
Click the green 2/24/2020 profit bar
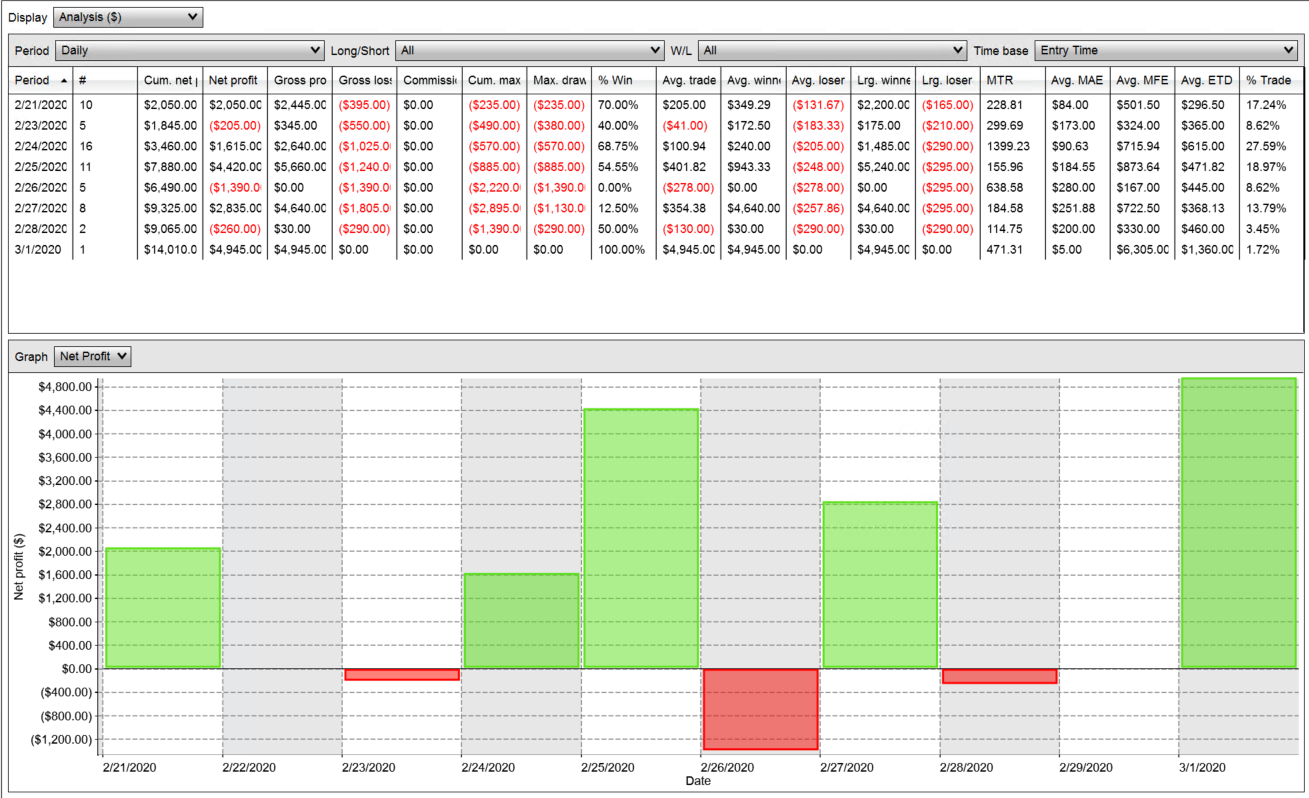pos(521,621)
